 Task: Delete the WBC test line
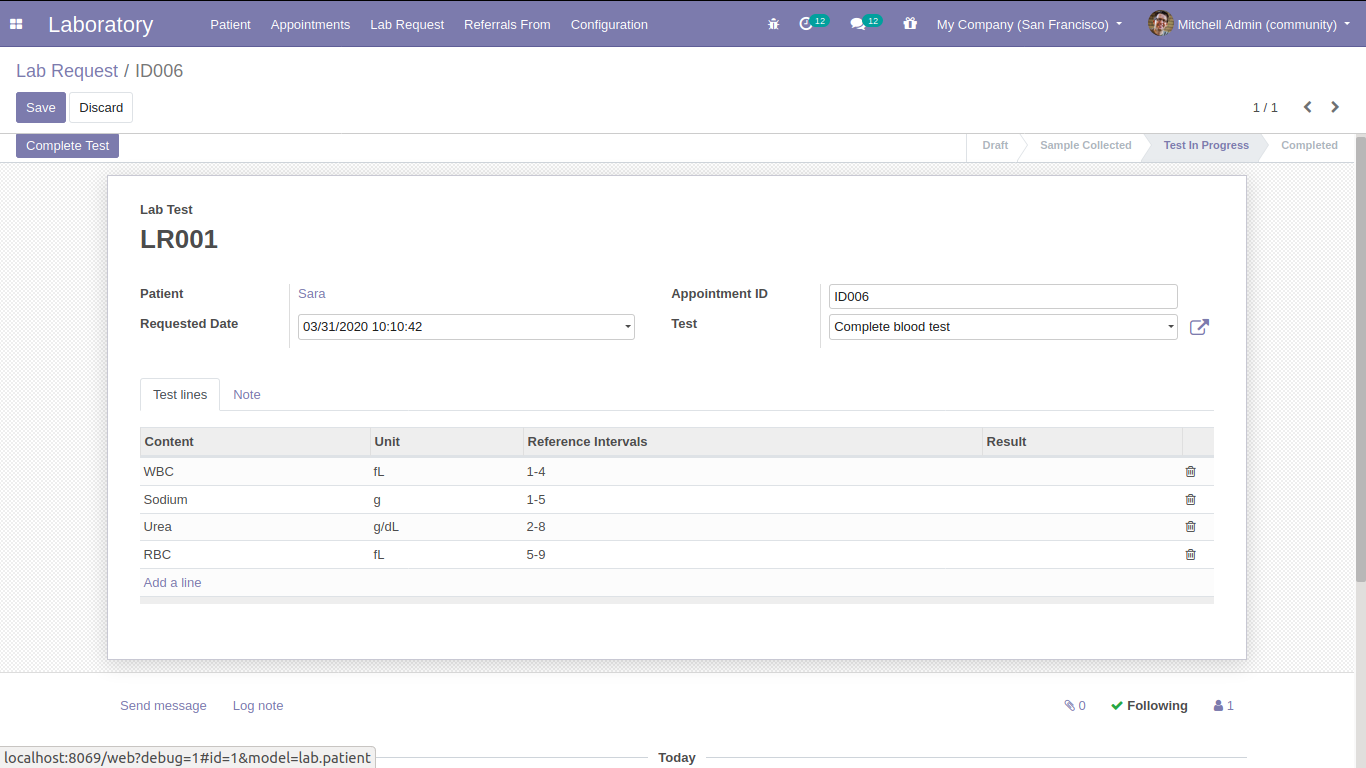point(1190,472)
